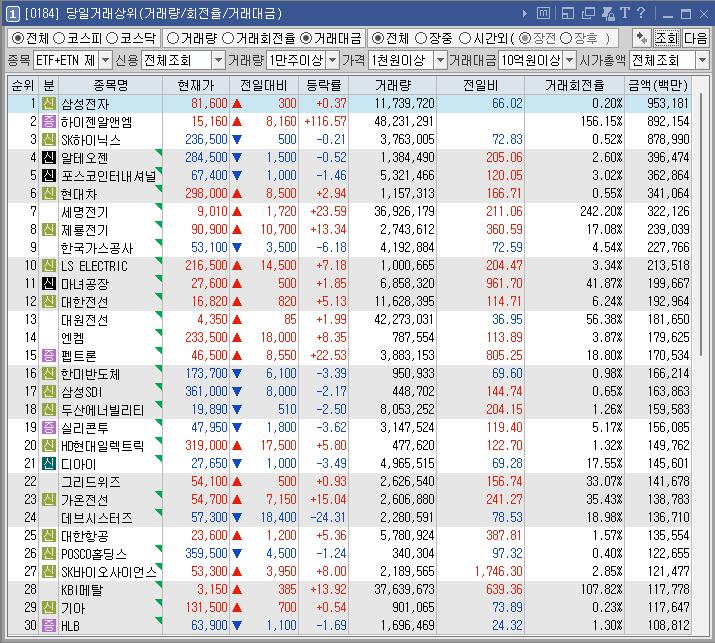Click the black 신 badge for 마녀공장

click(49, 283)
